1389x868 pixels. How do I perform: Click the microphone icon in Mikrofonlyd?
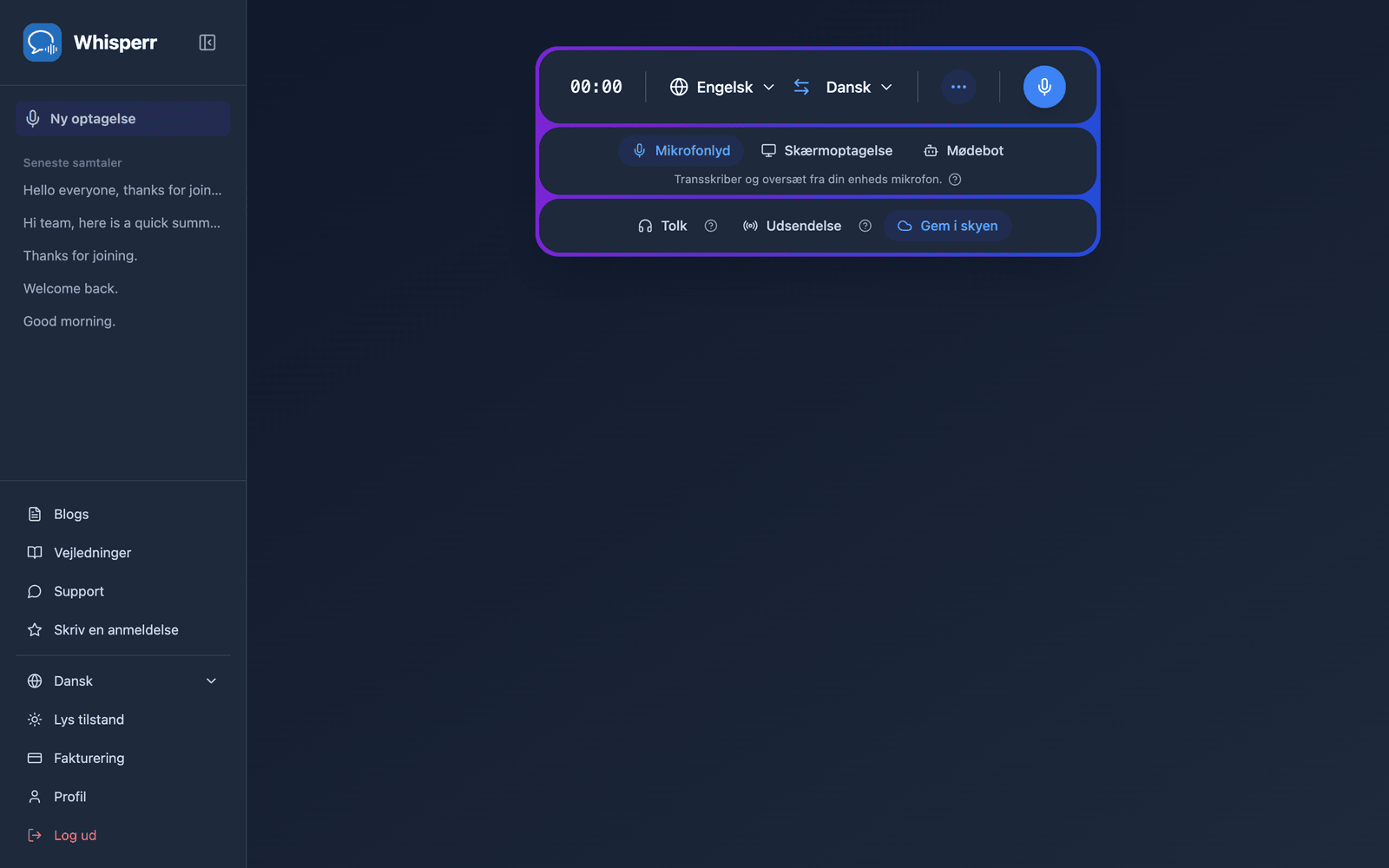point(640,151)
